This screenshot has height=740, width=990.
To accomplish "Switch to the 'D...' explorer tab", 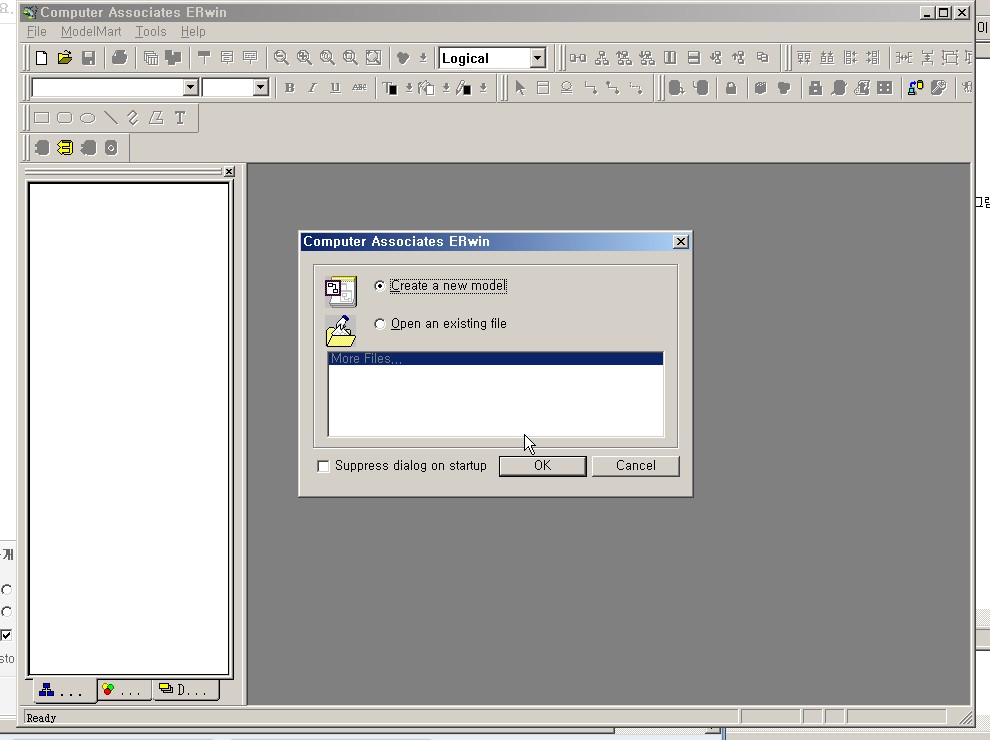I will 184,690.
